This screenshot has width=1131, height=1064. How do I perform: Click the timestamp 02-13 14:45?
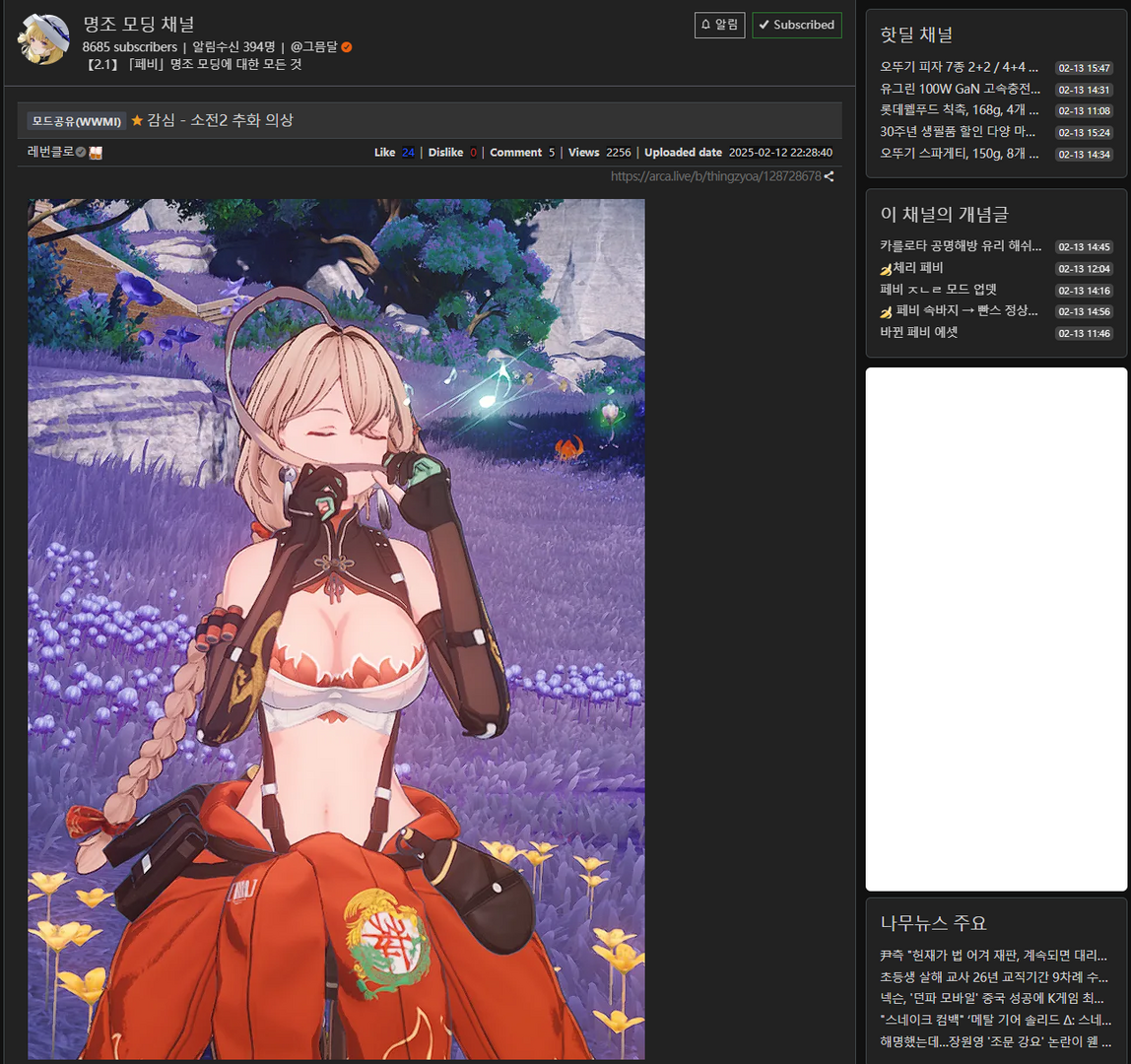pos(1084,246)
